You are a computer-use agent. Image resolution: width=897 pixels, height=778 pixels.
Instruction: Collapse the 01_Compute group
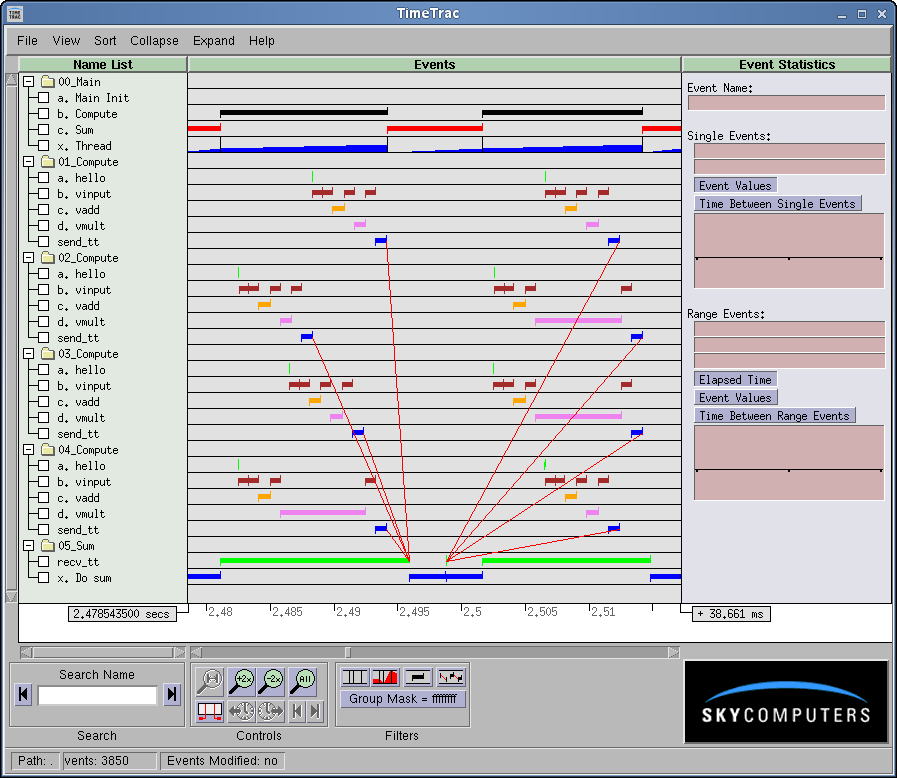(x=29, y=162)
